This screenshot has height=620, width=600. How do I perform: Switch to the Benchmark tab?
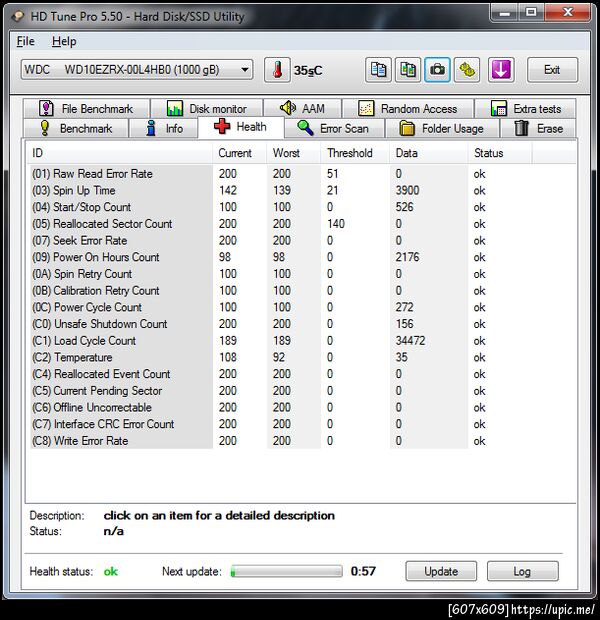coord(76,129)
